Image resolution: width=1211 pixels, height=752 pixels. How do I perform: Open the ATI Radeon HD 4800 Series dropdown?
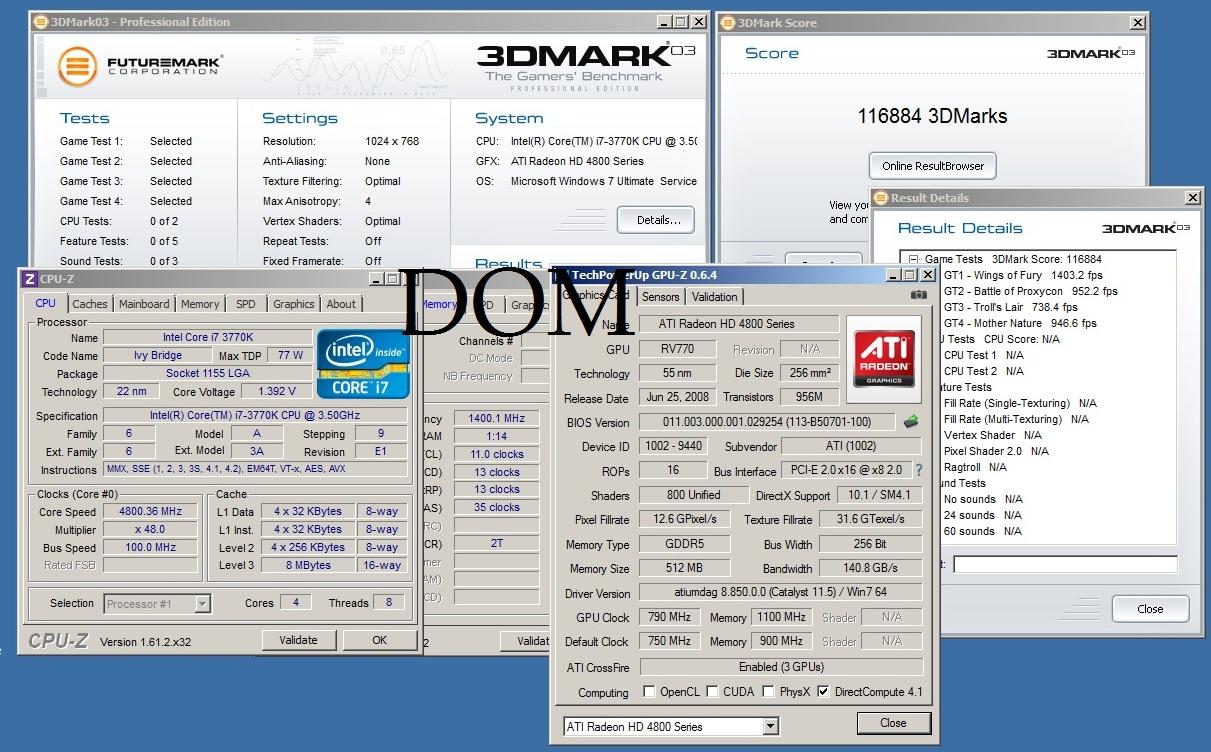click(x=770, y=726)
